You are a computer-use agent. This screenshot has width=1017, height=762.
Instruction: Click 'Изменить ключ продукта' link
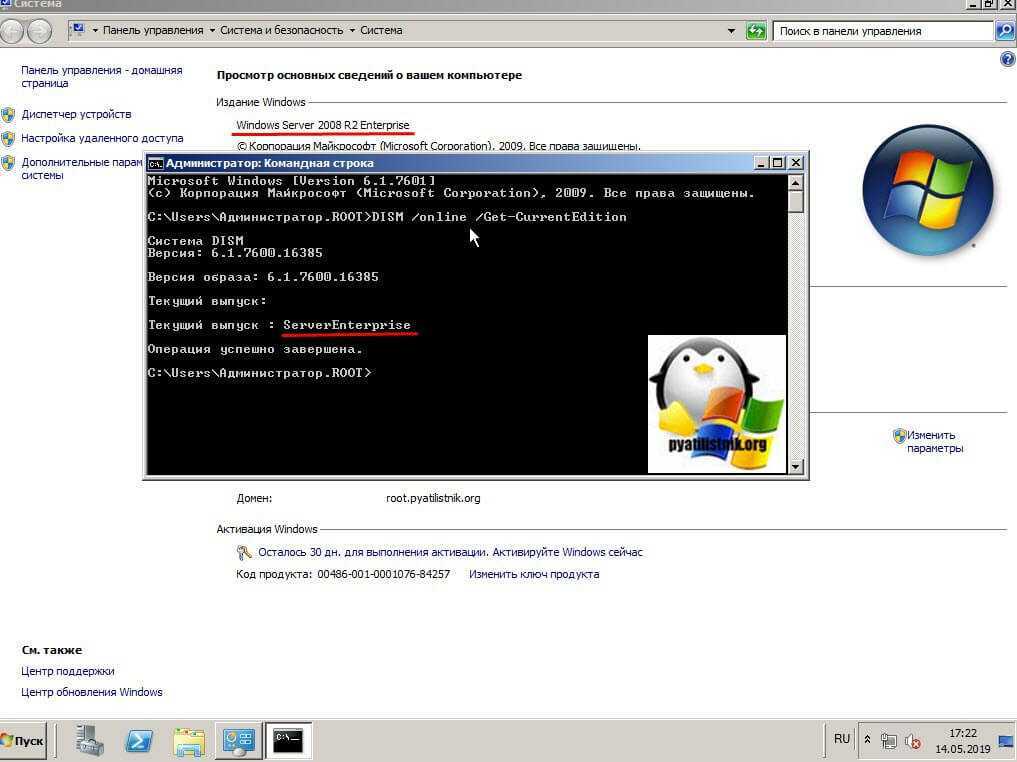[534, 574]
